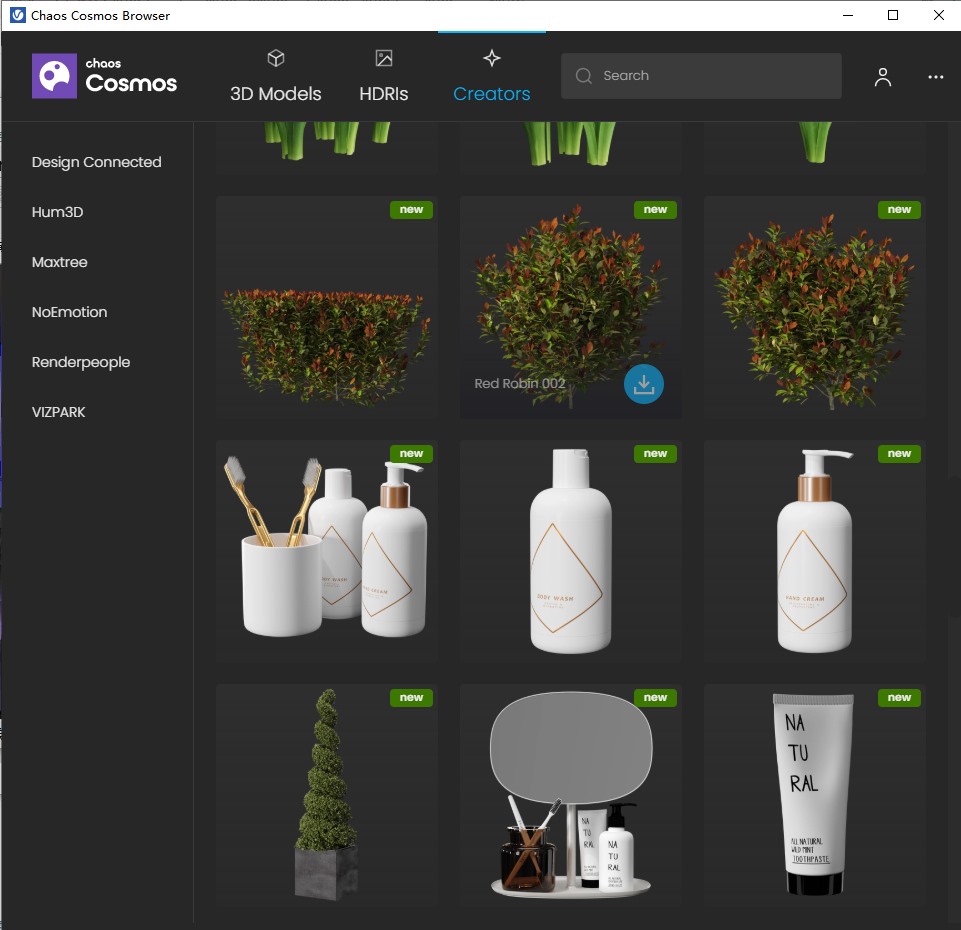Maximize the Chaos Cosmos Browser window

893,15
